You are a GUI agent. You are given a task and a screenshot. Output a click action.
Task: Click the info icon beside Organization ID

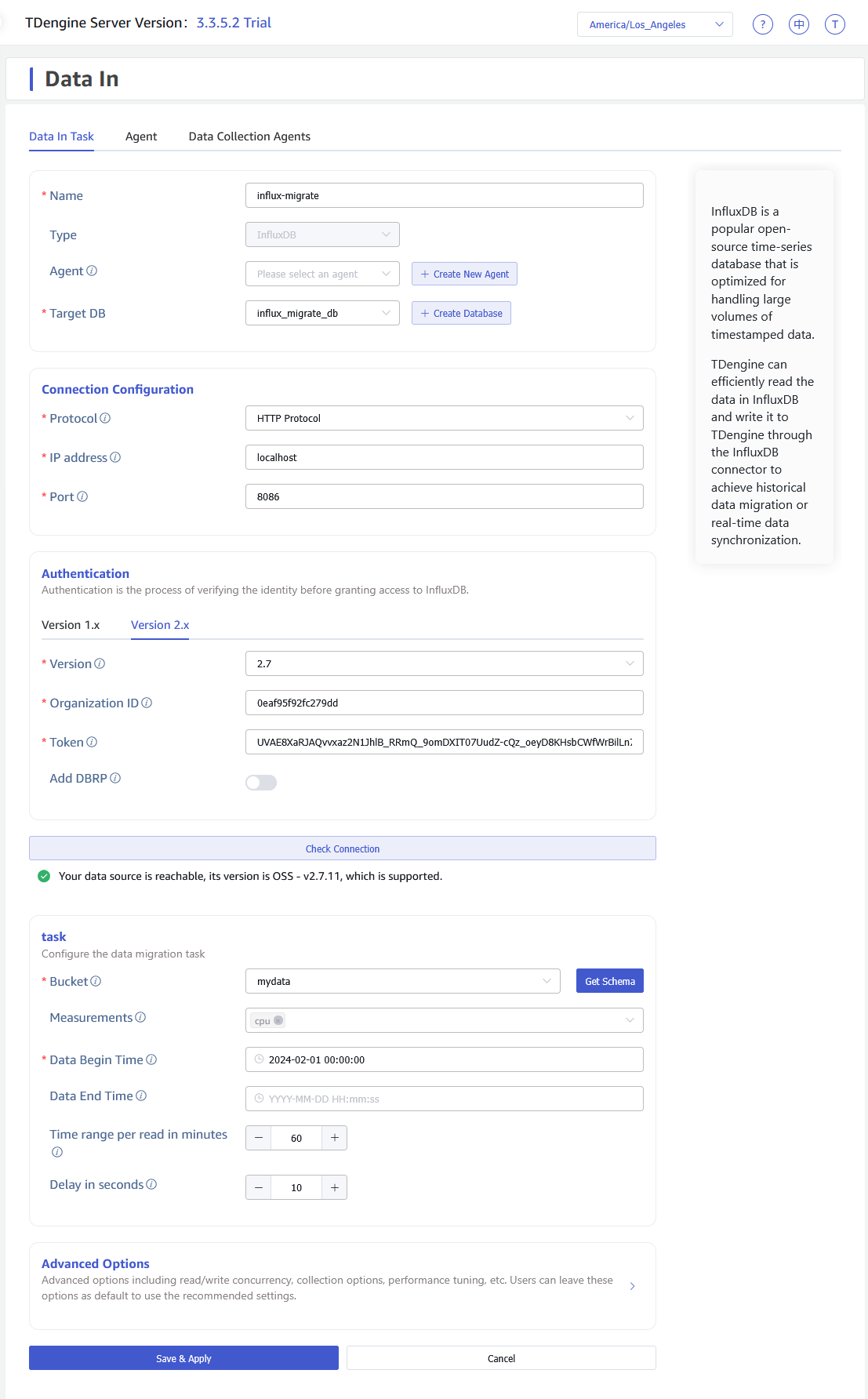coord(147,703)
